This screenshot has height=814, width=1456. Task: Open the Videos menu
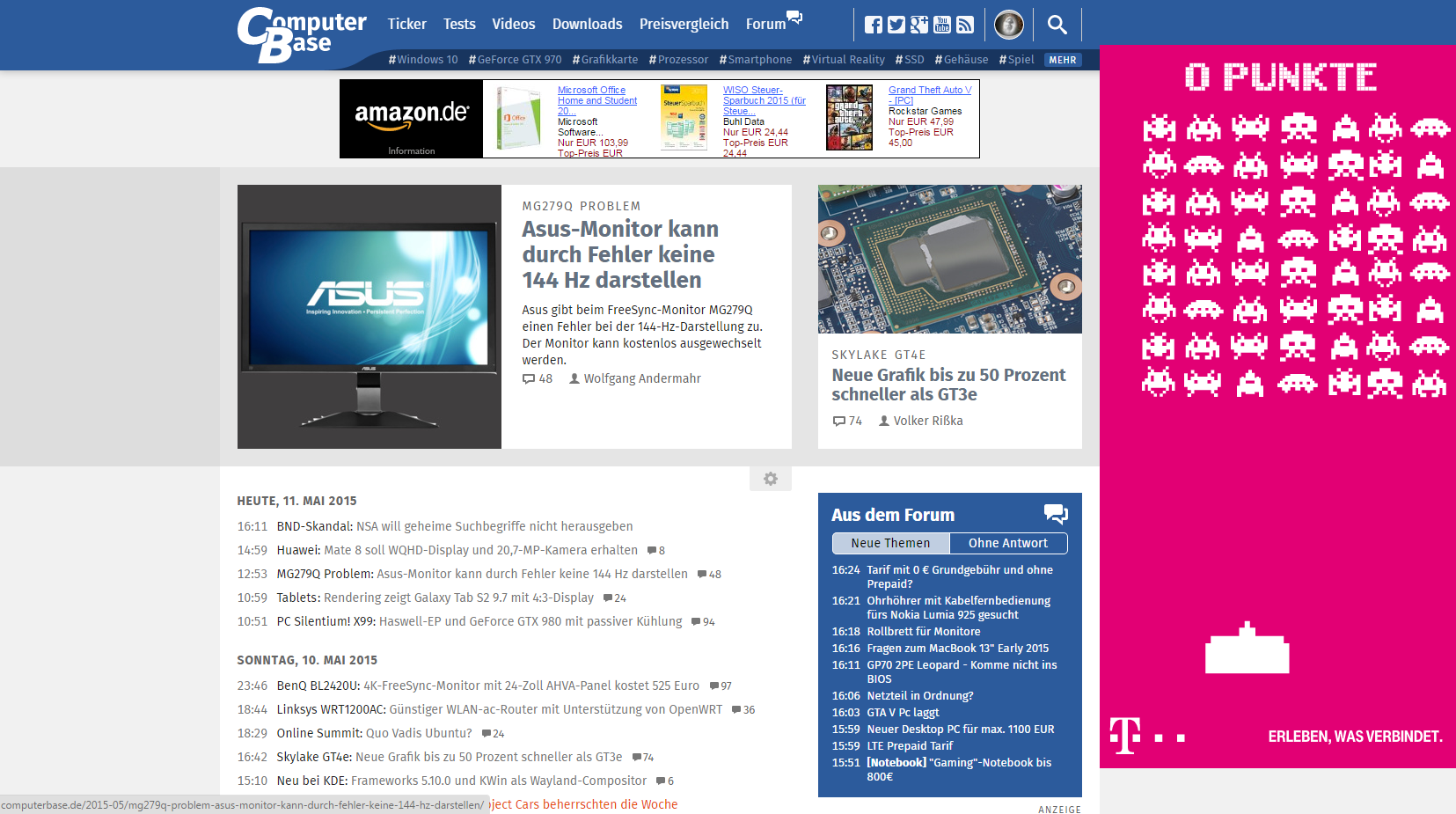point(514,25)
